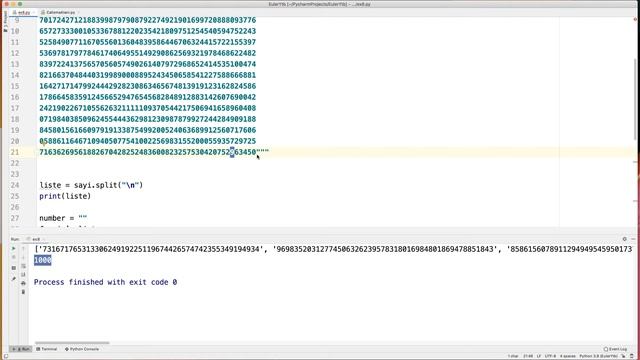Click the trash clear-all icon in Run panel

23,292
